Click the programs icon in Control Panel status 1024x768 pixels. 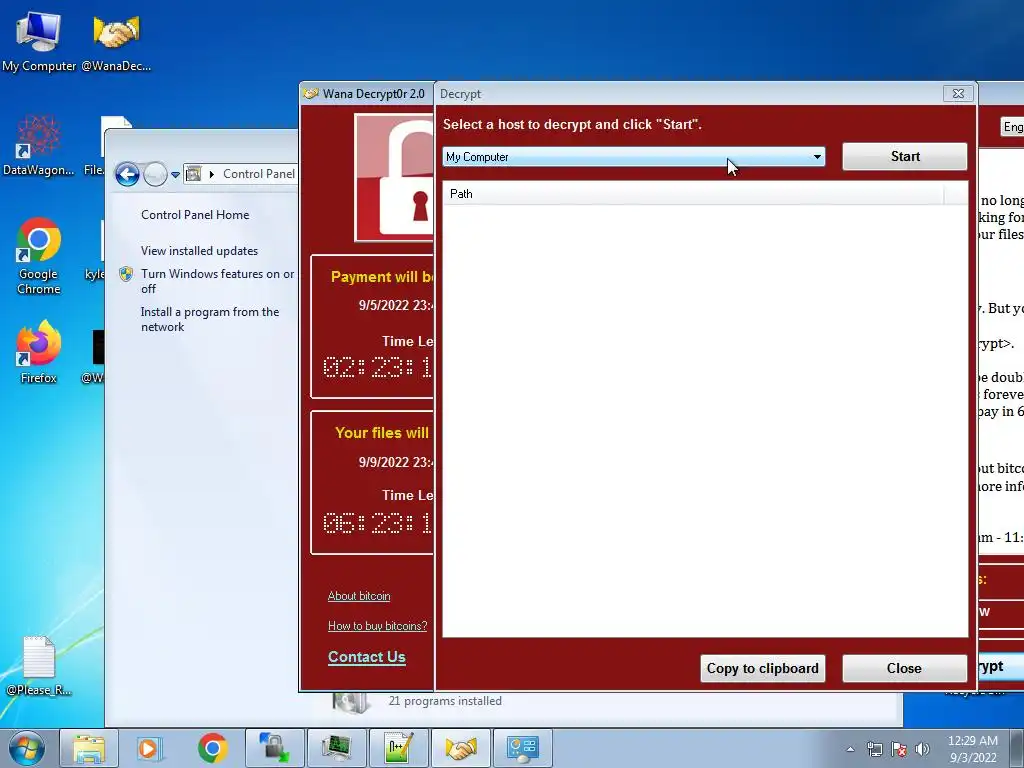pos(351,702)
